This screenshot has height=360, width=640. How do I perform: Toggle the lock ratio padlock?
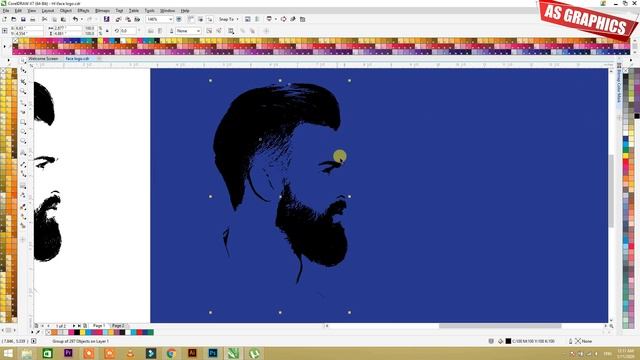107,31
